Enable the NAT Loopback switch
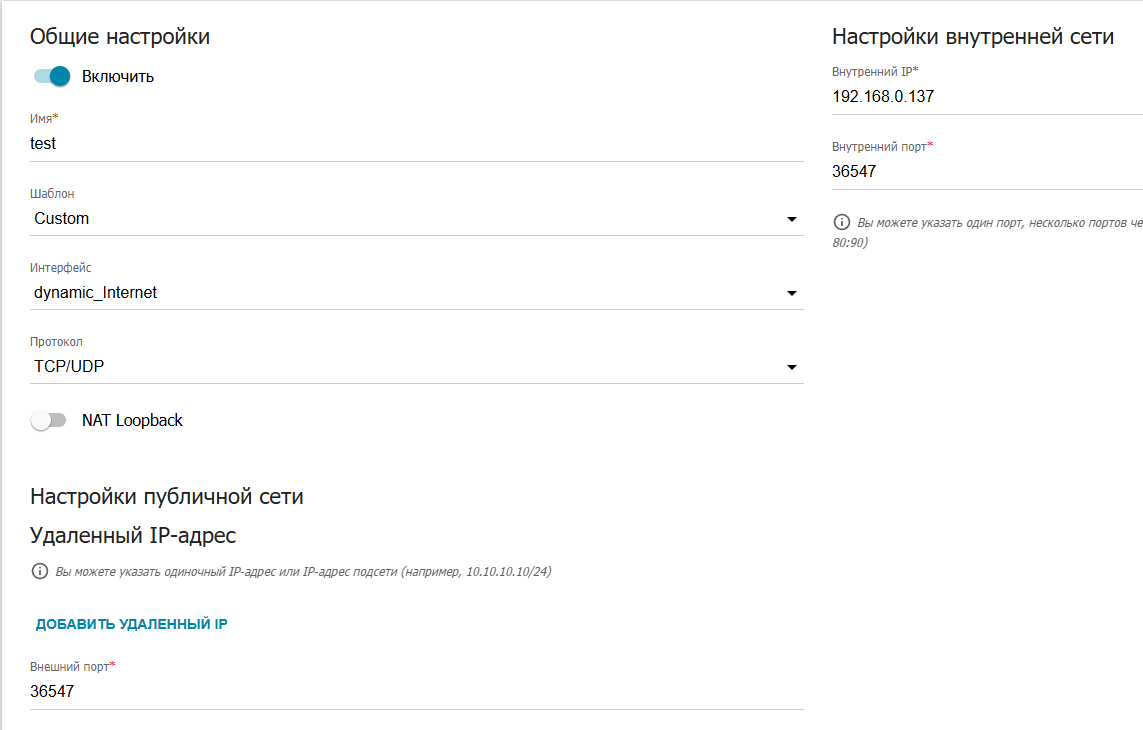Image resolution: width=1143 pixels, height=730 pixels. [x=48, y=421]
